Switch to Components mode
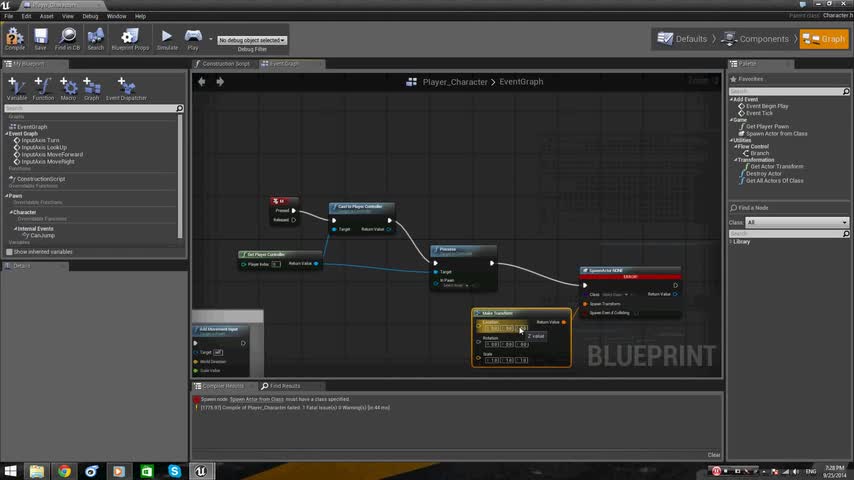 click(x=755, y=39)
